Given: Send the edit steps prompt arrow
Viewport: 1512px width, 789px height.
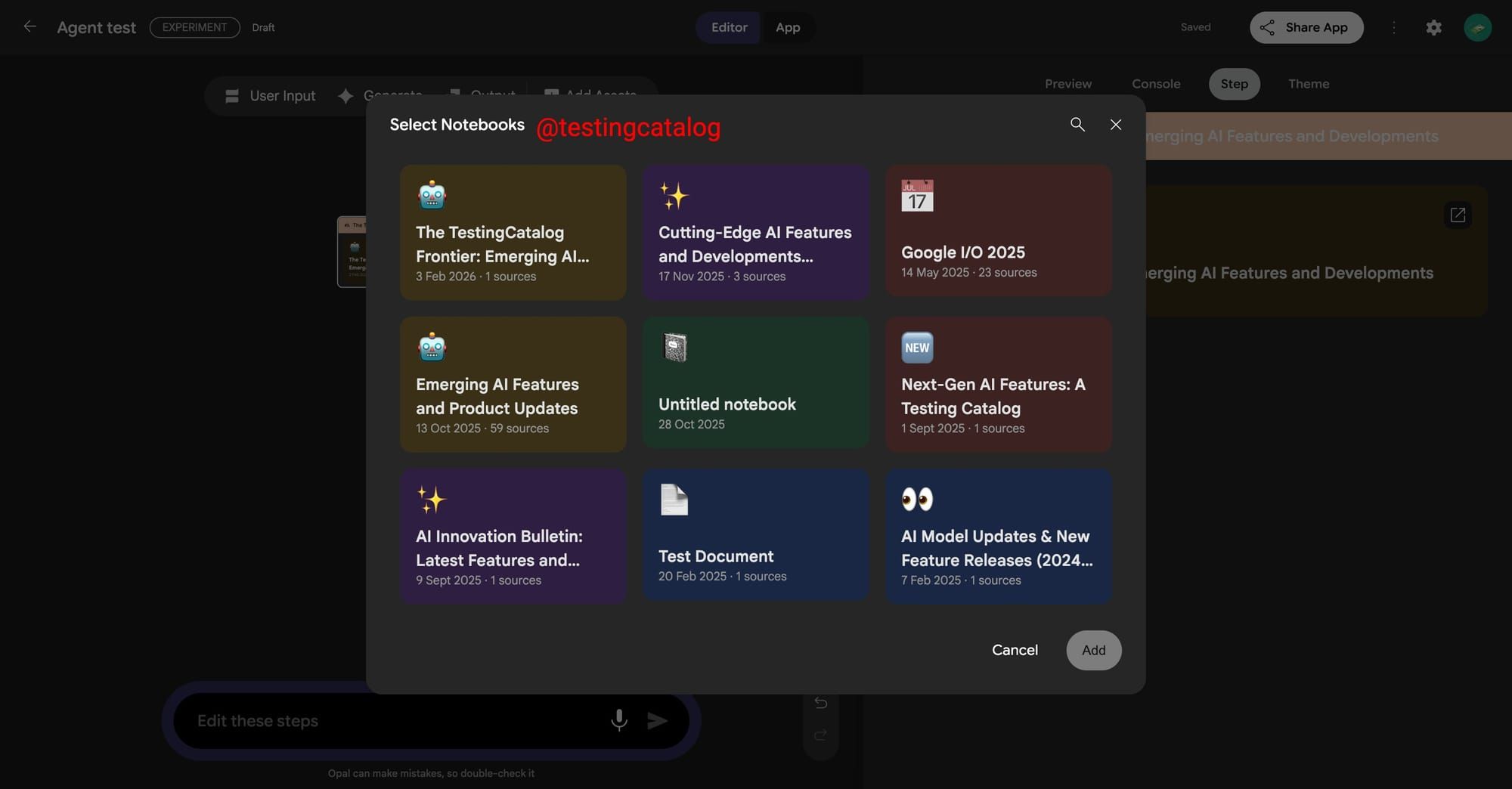Looking at the screenshot, I should click(657, 720).
